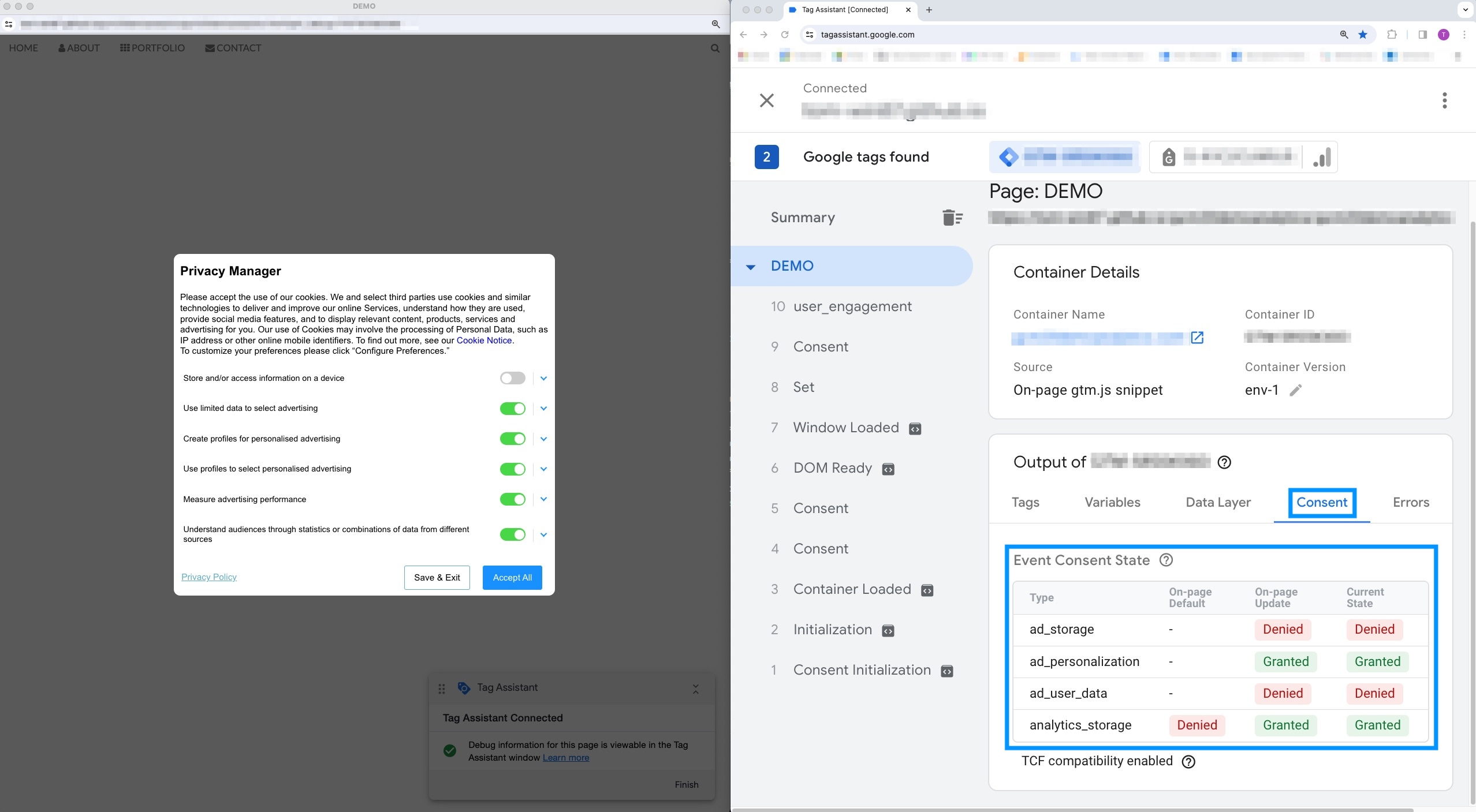Edit Container Version env-1 pencil icon

(1296, 390)
